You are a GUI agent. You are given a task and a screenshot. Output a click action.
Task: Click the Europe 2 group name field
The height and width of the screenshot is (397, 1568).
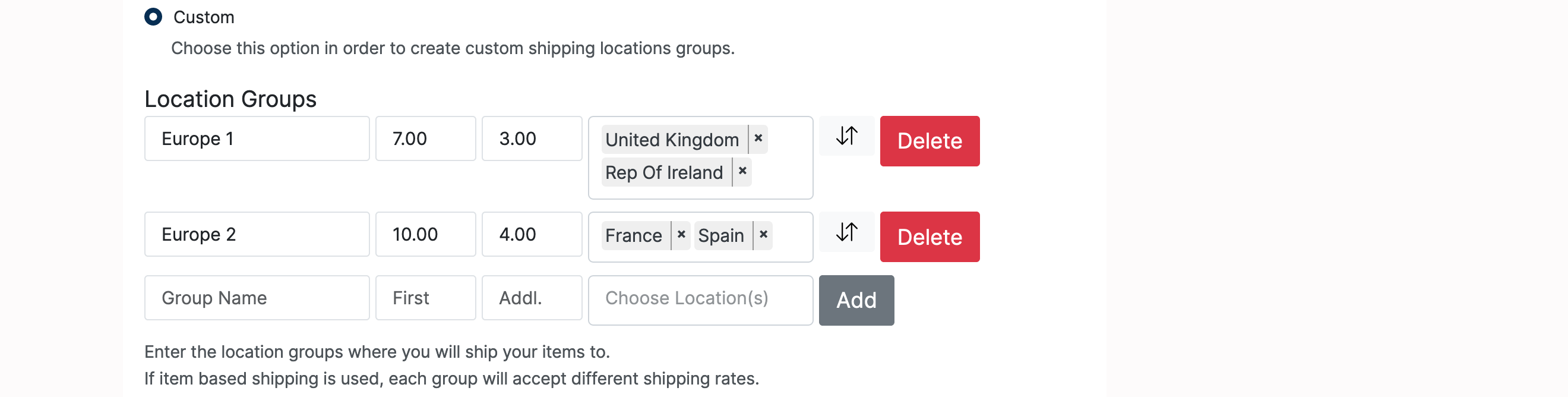coord(256,234)
